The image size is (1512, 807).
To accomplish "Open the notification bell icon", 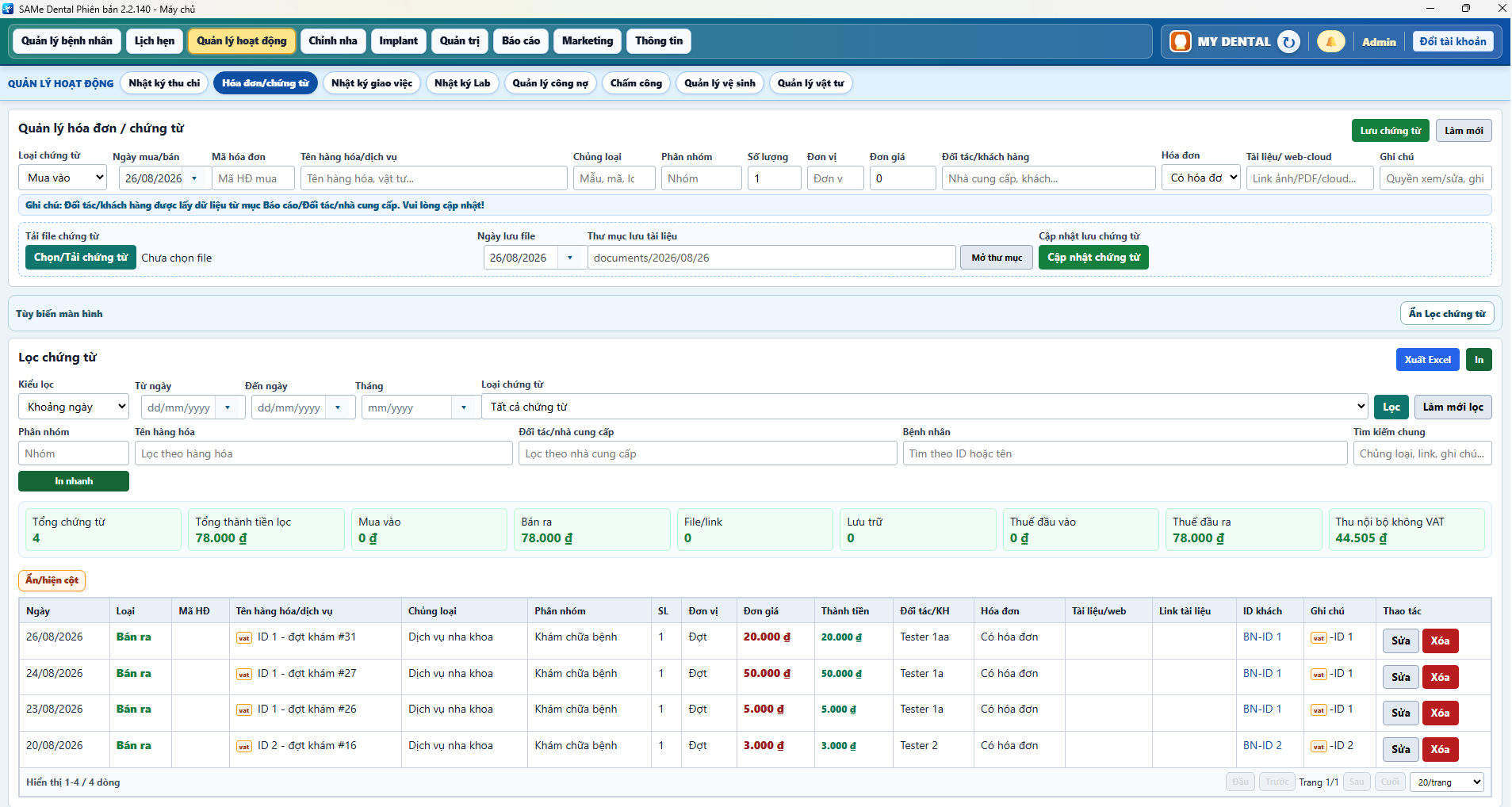I will [x=1330, y=41].
